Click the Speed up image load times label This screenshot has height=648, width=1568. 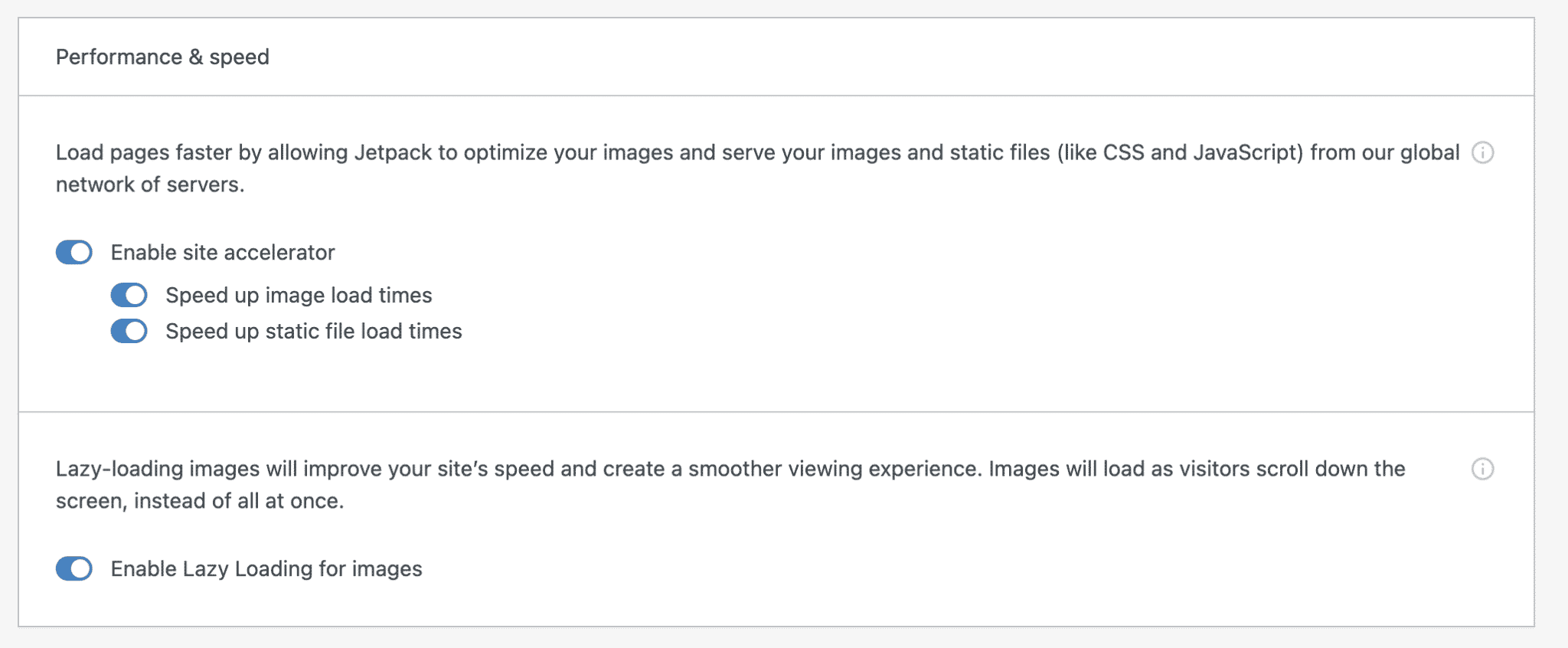coord(299,295)
